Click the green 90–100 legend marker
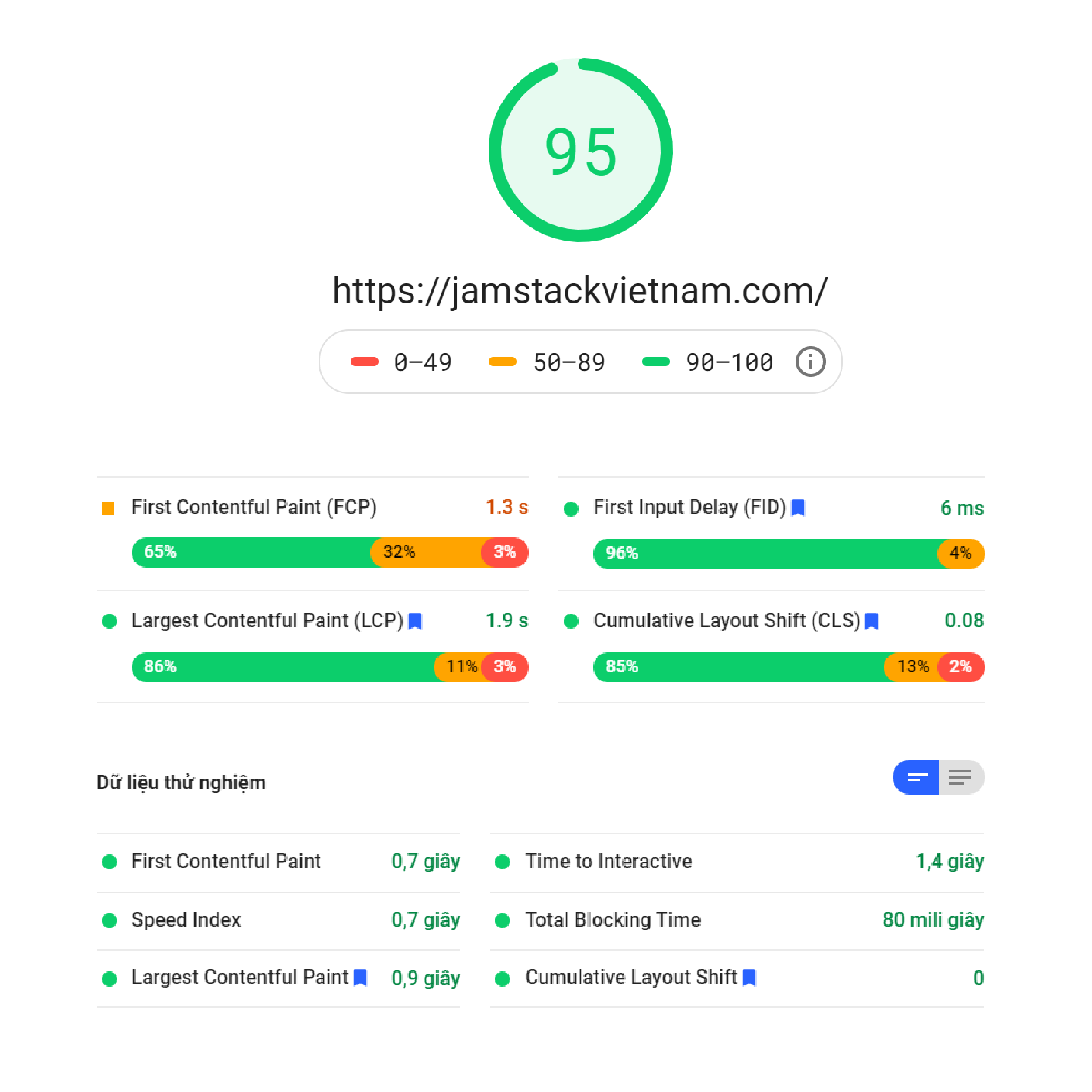 coord(656,362)
